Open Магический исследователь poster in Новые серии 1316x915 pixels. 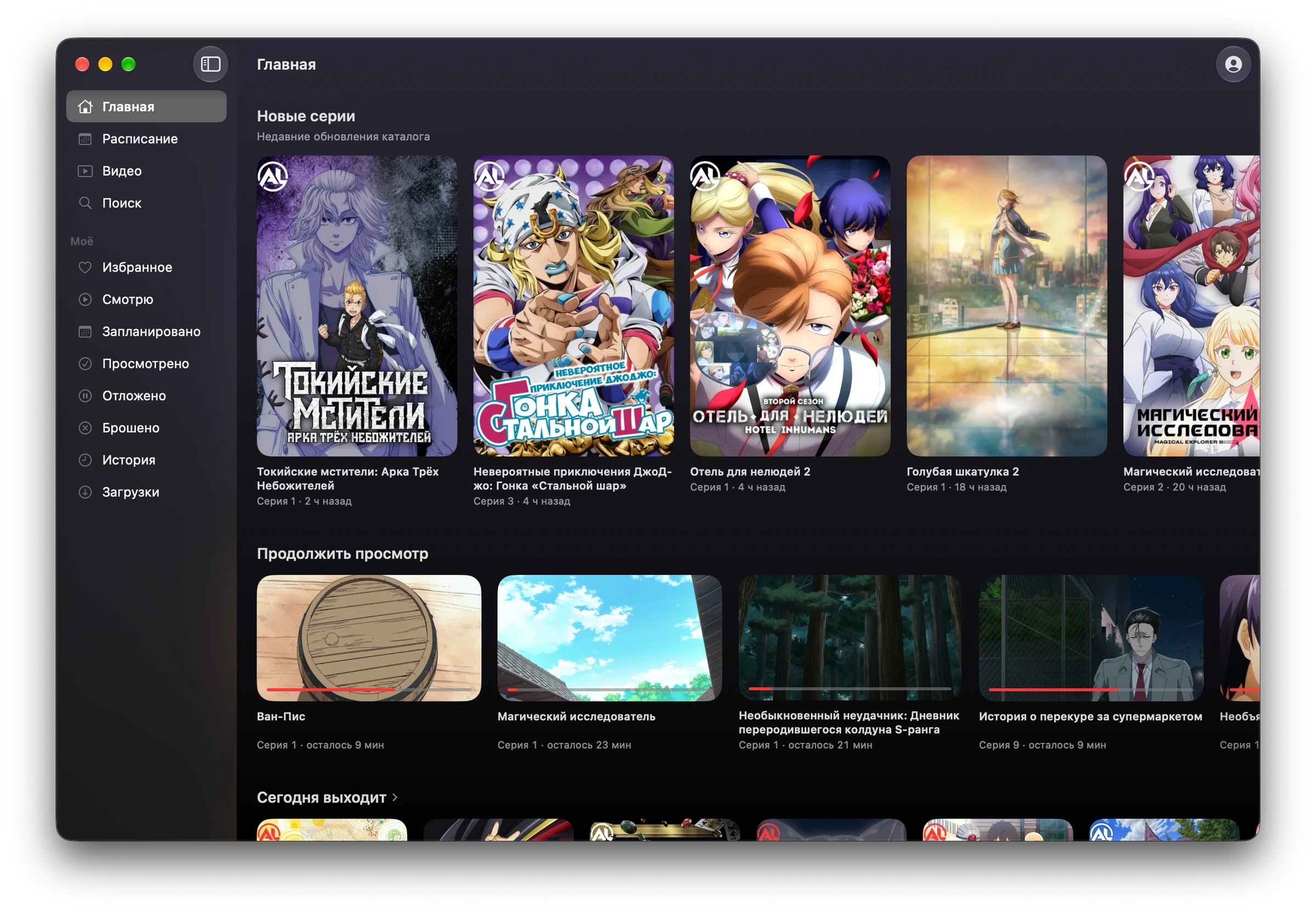click(1190, 306)
